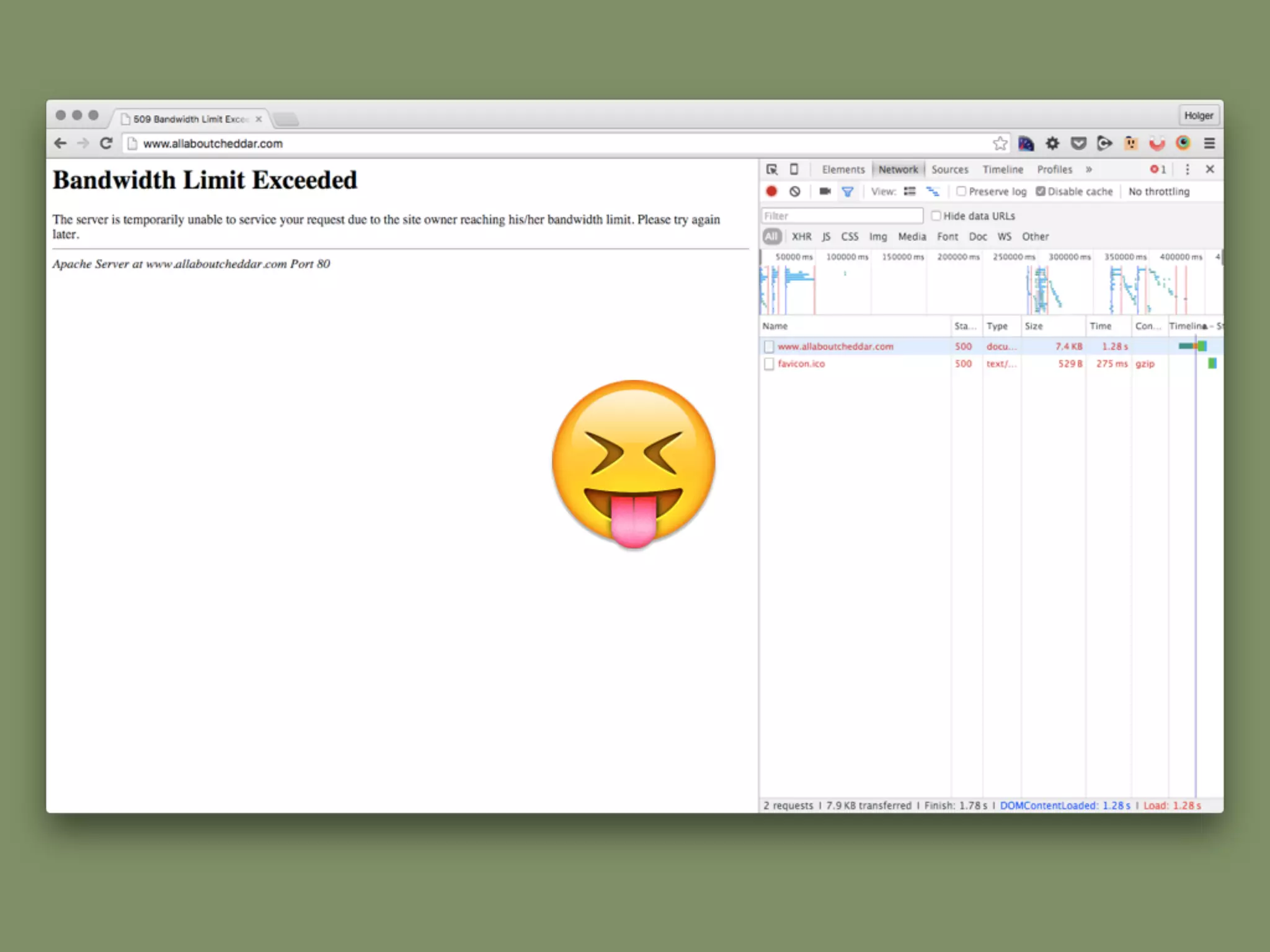Enable Preserve log checkbox

coord(961,192)
